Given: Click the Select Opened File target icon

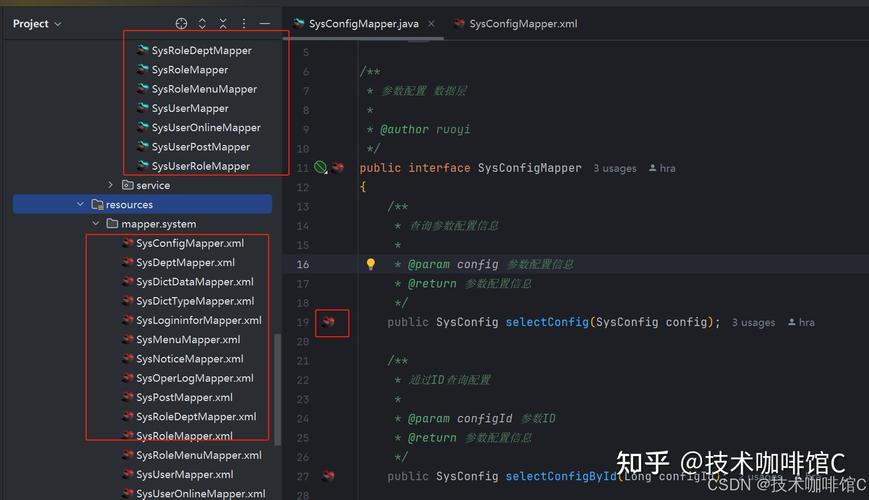Looking at the screenshot, I should [181, 23].
